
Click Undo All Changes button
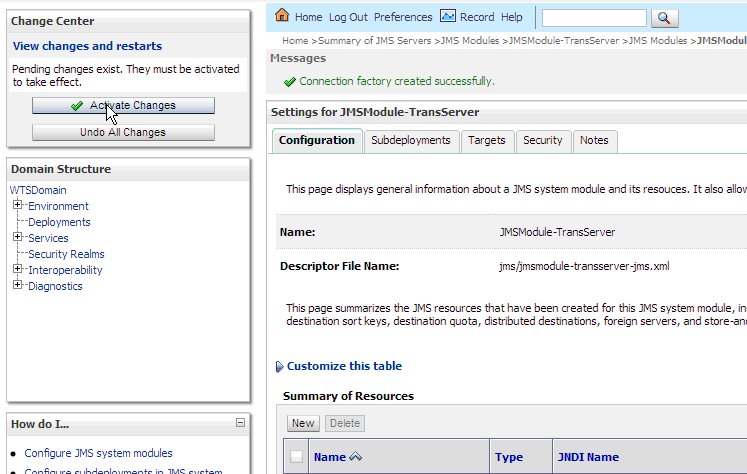tap(123, 132)
